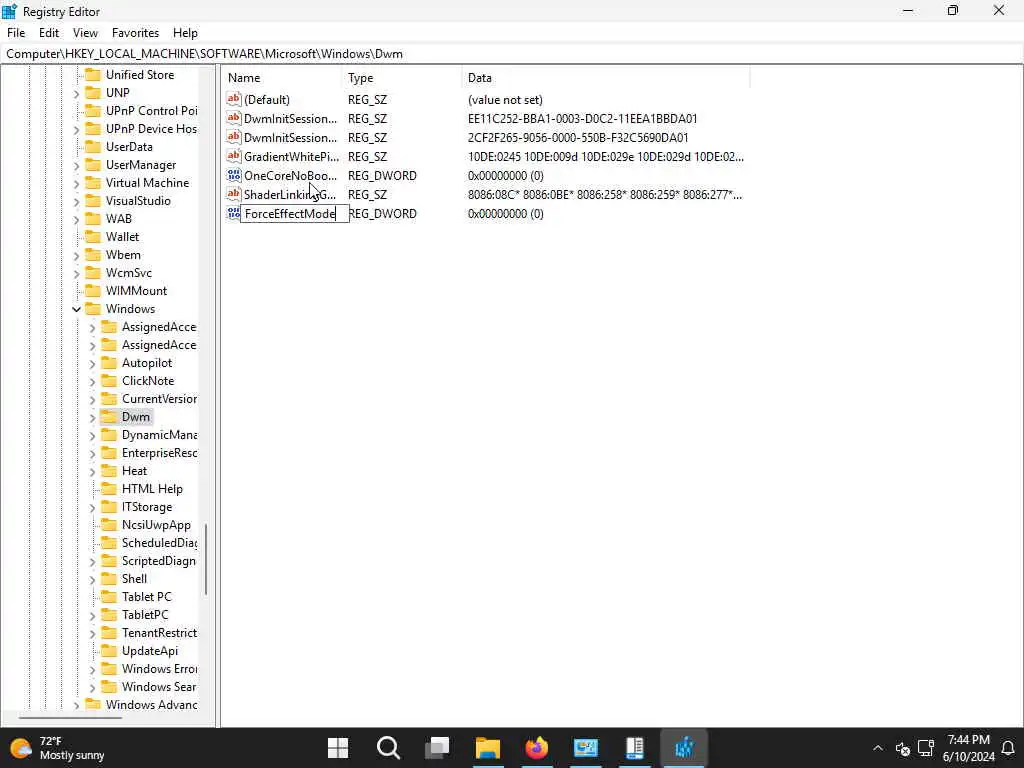Open the notification bell
Screen dimensions: 1024x768
pyautogui.click(x=1008, y=748)
